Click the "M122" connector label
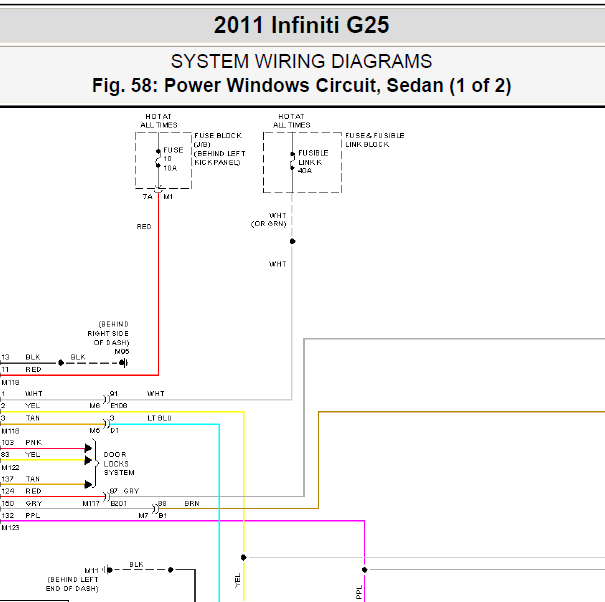The width and height of the screenshot is (605, 602). click(x=10, y=467)
